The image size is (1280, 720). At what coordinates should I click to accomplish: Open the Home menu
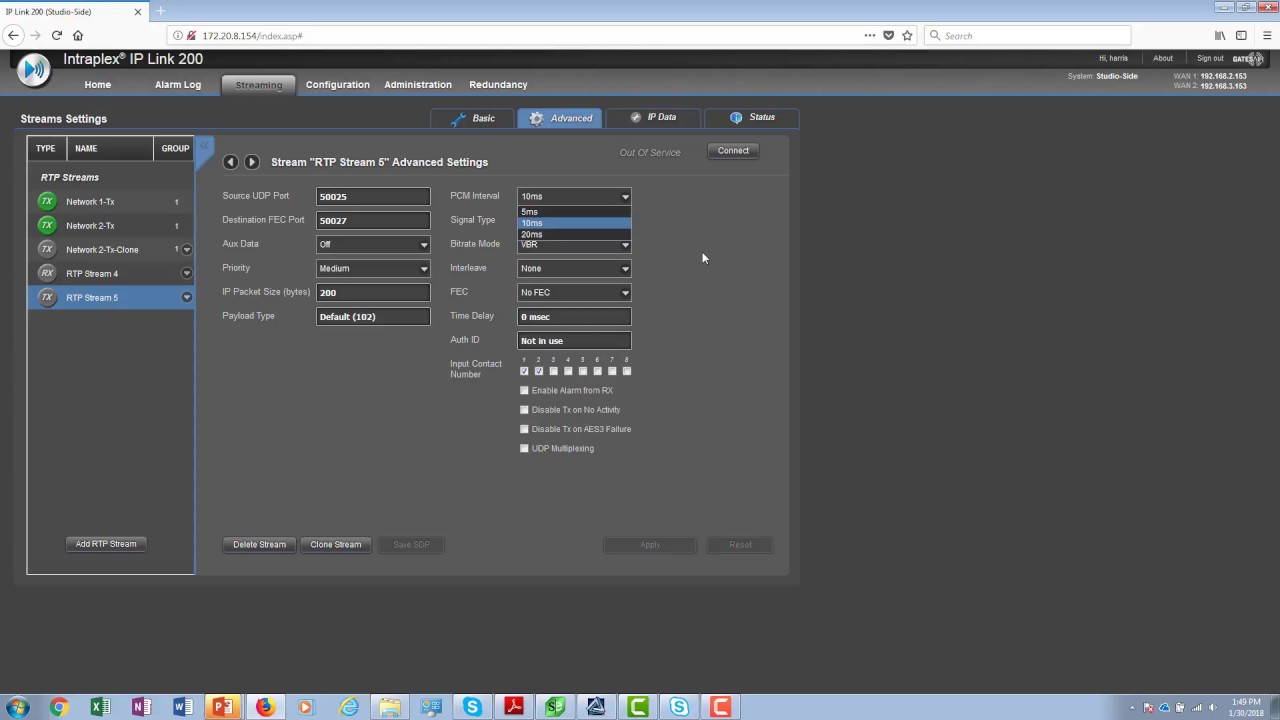click(98, 85)
